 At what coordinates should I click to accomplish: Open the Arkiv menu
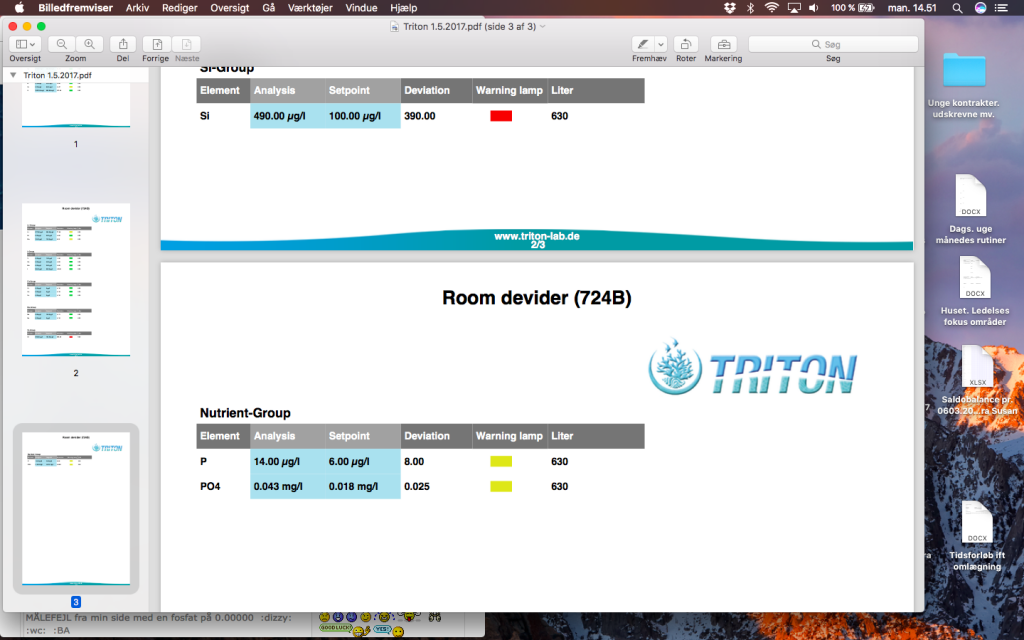(138, 8)
